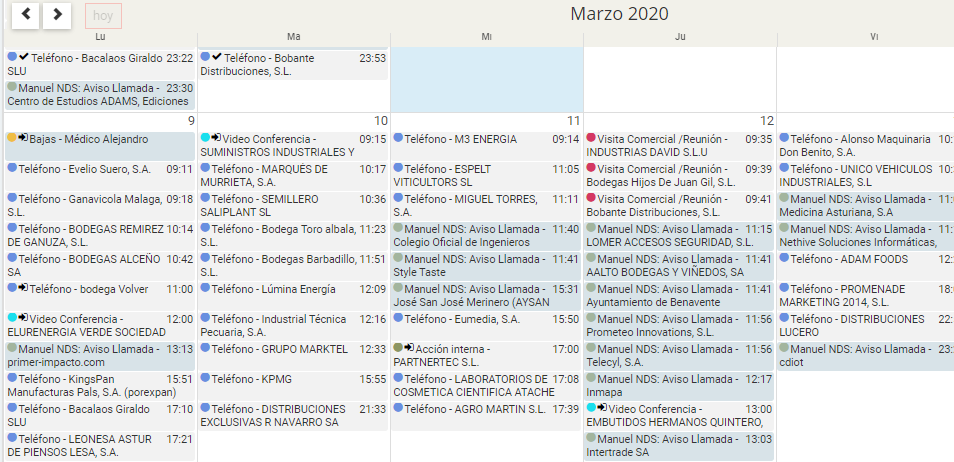
Task: Go to next month with right arrow
Action: [57, 15]
